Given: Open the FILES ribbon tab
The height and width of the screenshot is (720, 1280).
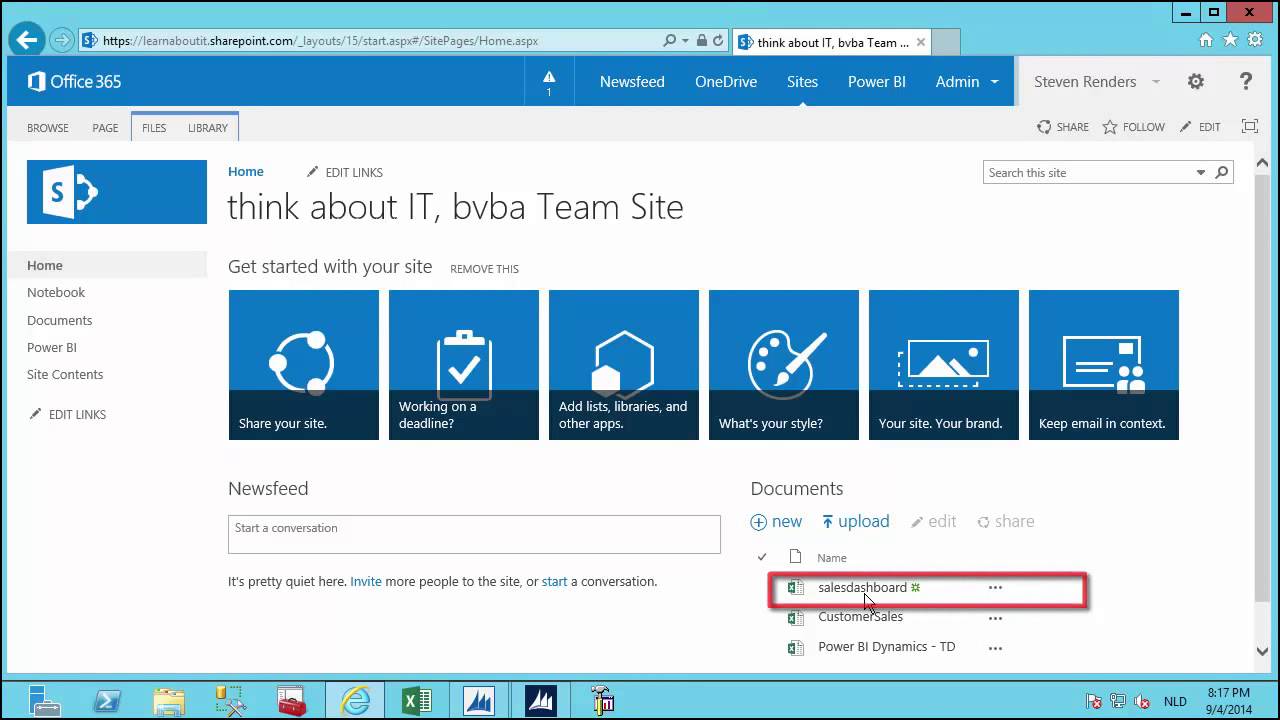Looking at the screenshot, I should pyautogui.click(x=154, y=128).
